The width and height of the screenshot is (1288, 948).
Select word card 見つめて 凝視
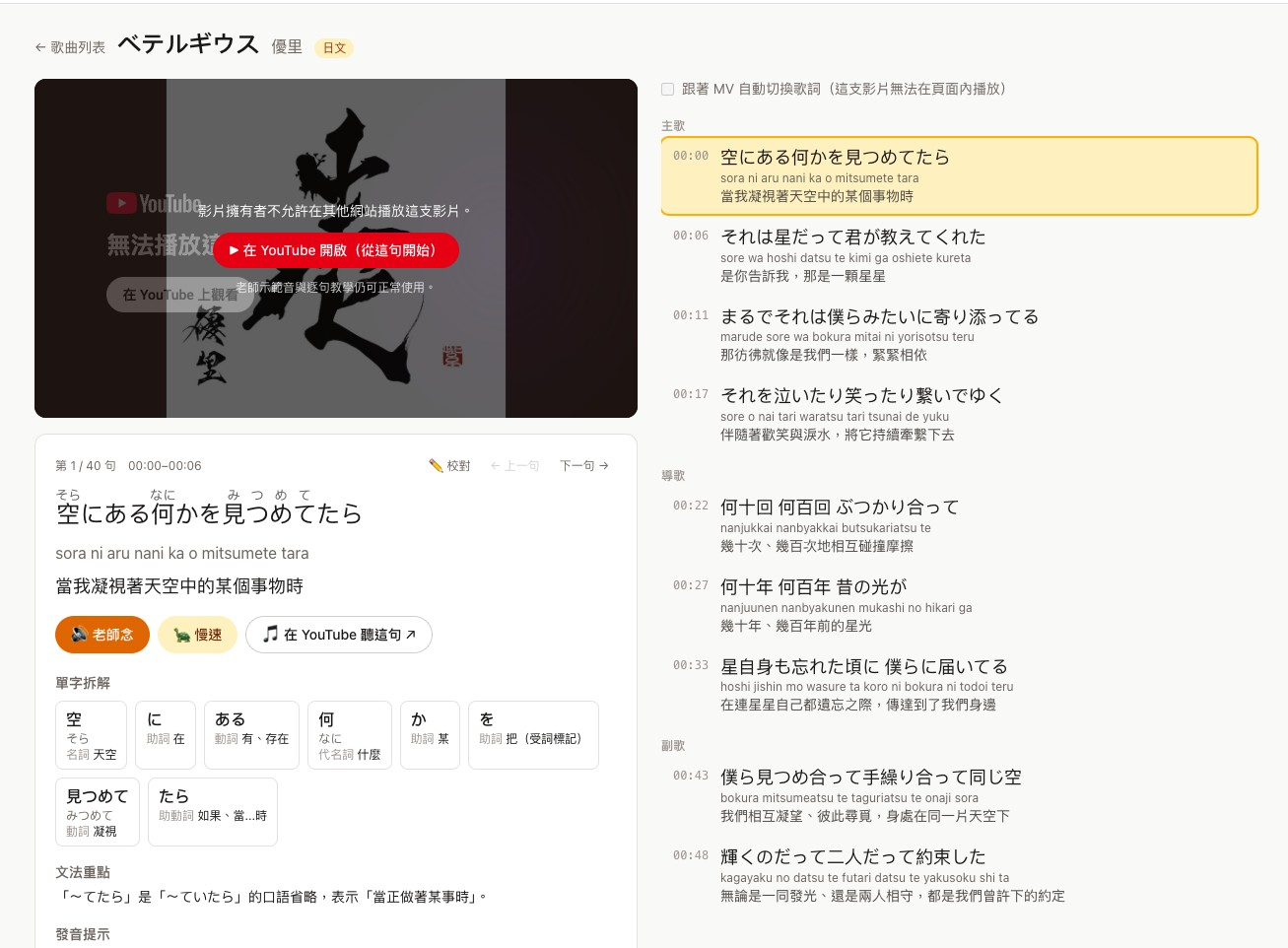coord(98,812)
